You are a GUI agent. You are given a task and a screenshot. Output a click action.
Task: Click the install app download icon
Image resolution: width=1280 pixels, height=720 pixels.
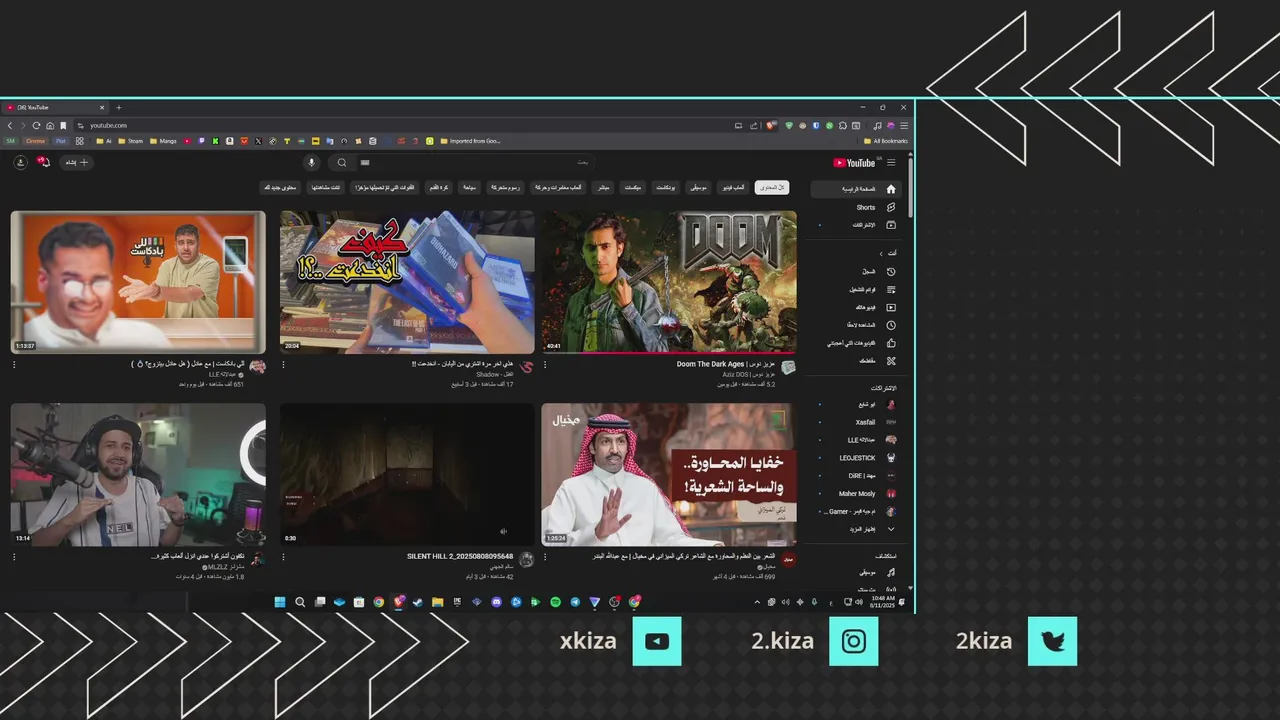[x=20, y=162]
